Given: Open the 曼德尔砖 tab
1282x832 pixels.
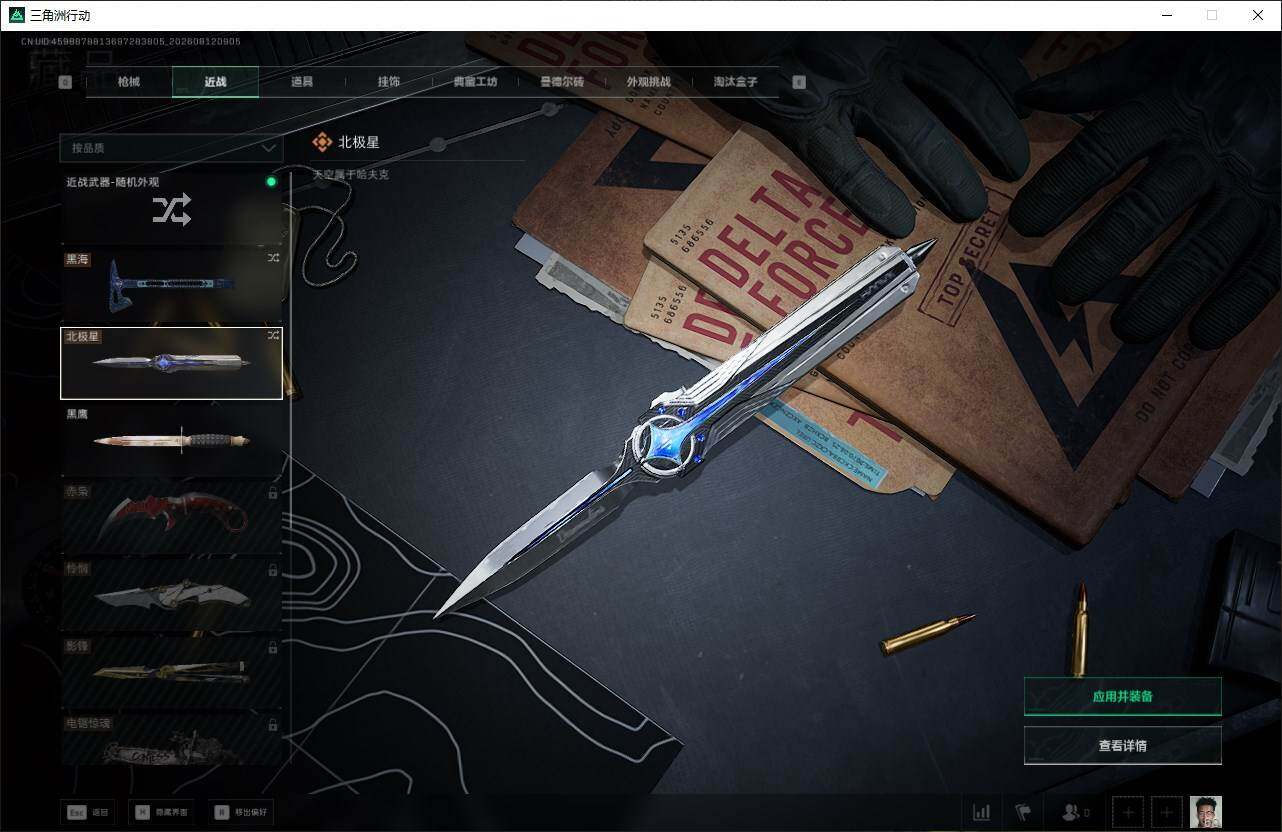Looking at the screenshot, I should click(562, 82).
